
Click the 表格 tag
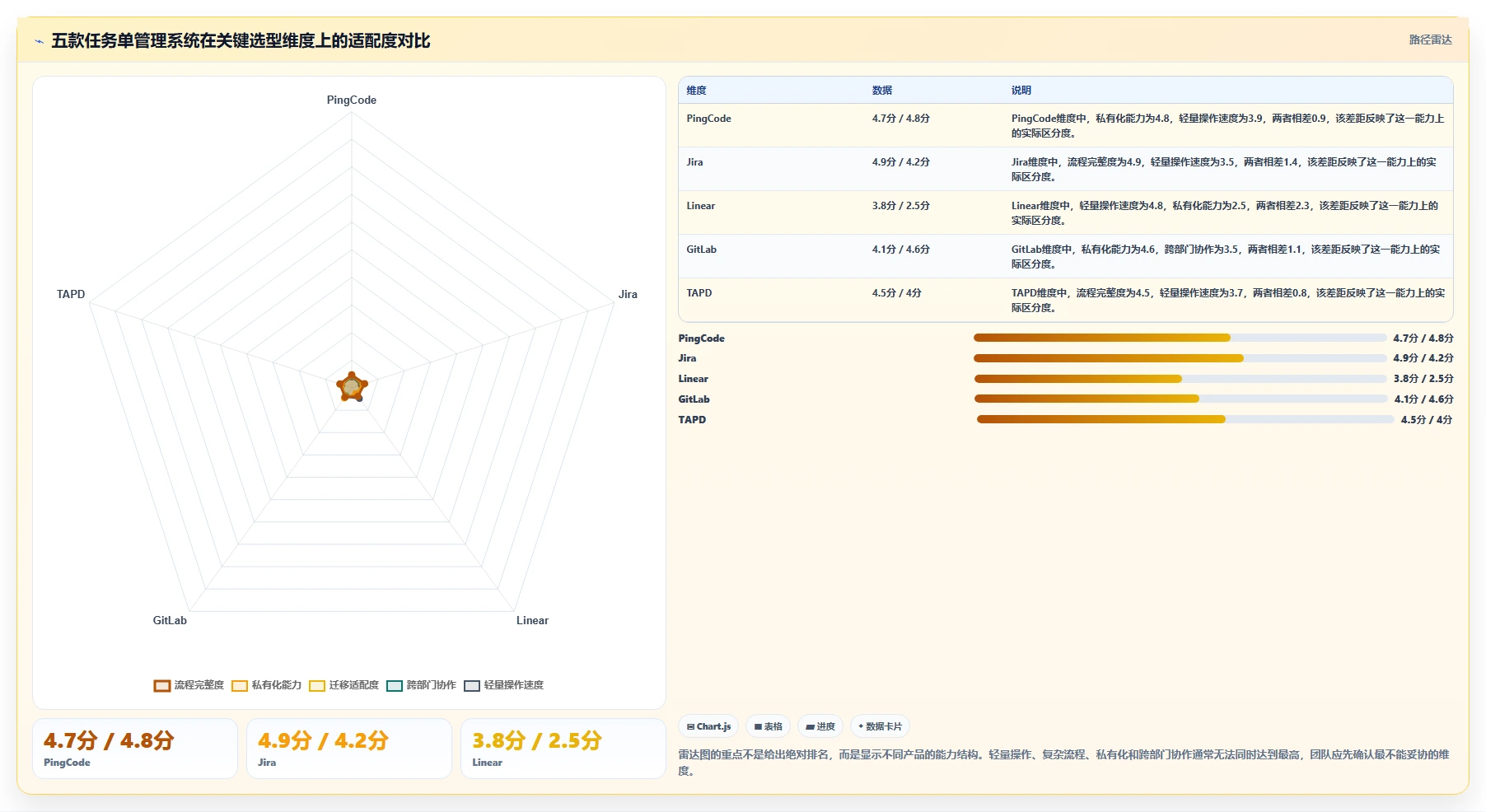[768, 726]
